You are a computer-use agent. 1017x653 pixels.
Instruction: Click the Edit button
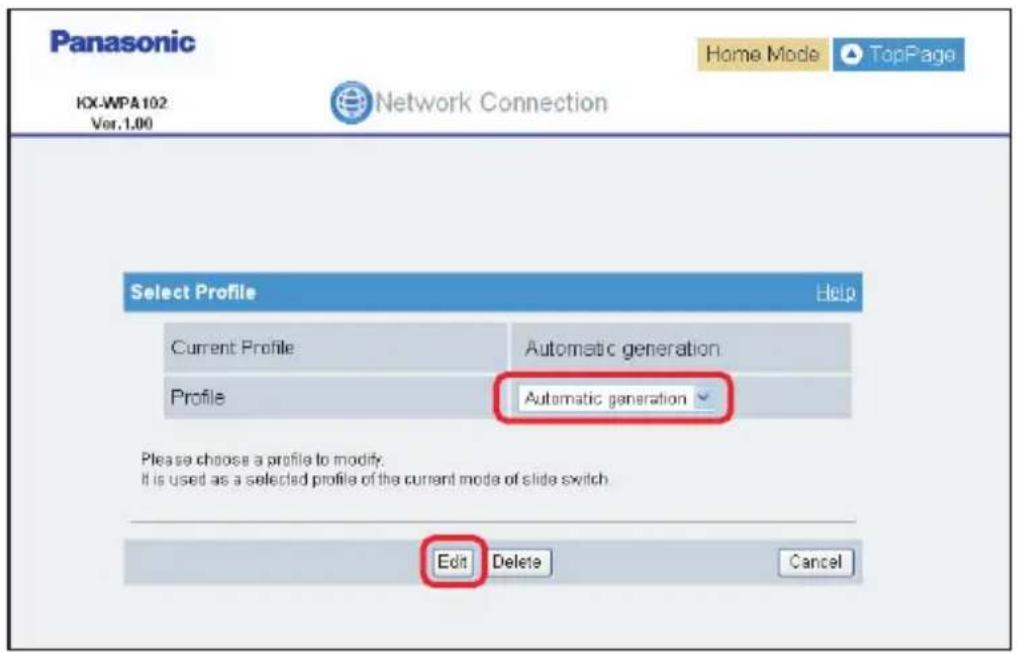pos(452,562)
